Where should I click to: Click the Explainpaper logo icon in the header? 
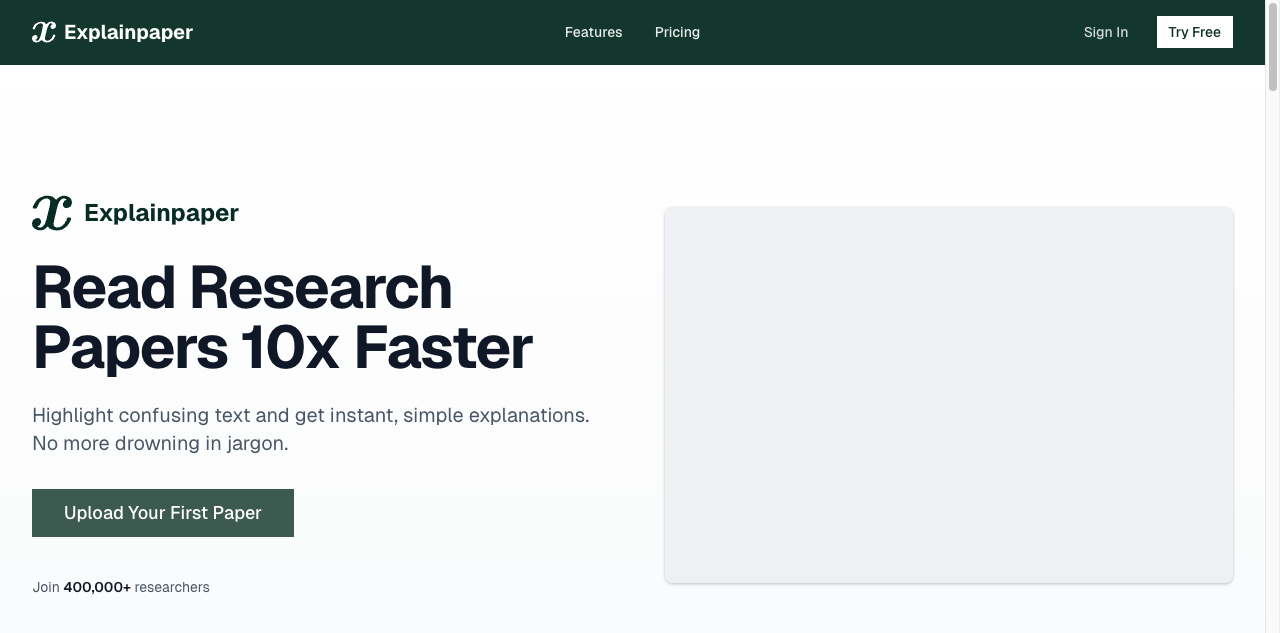tap(44, 32)
